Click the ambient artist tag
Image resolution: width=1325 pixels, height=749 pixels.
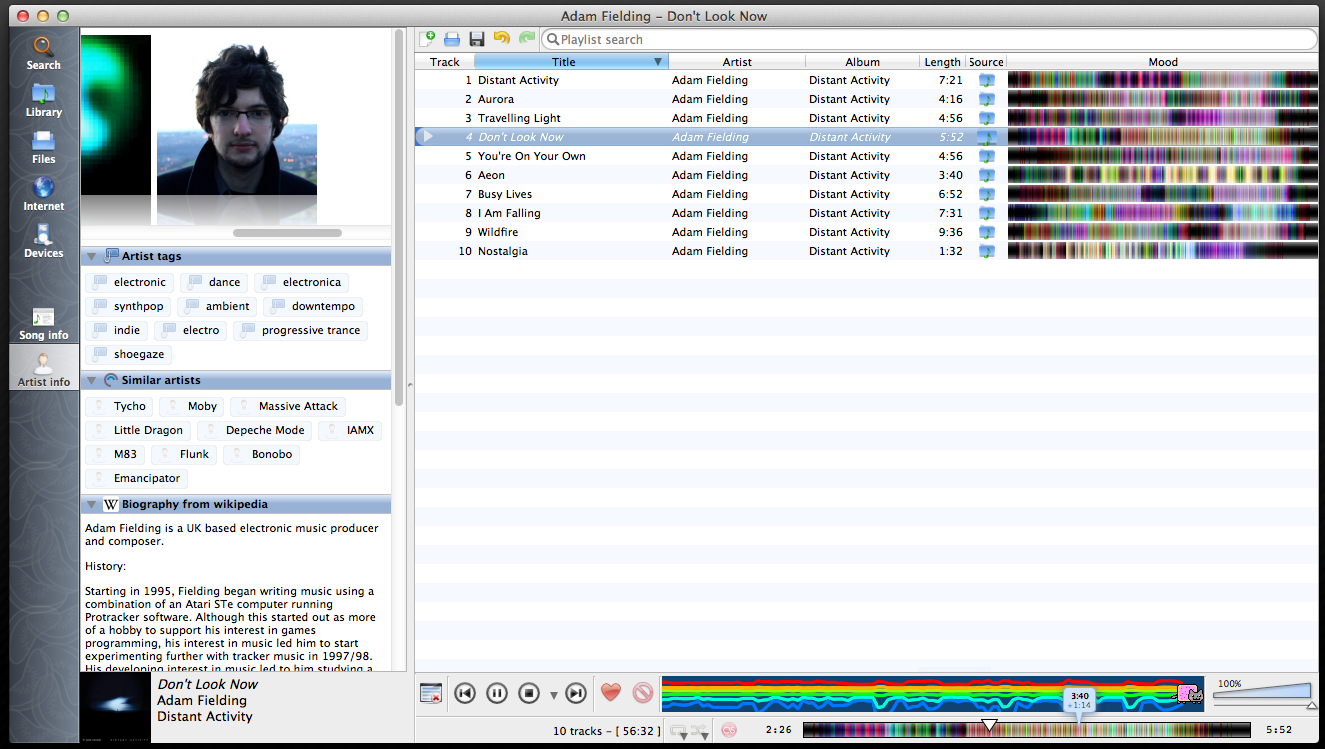point(216,306)
